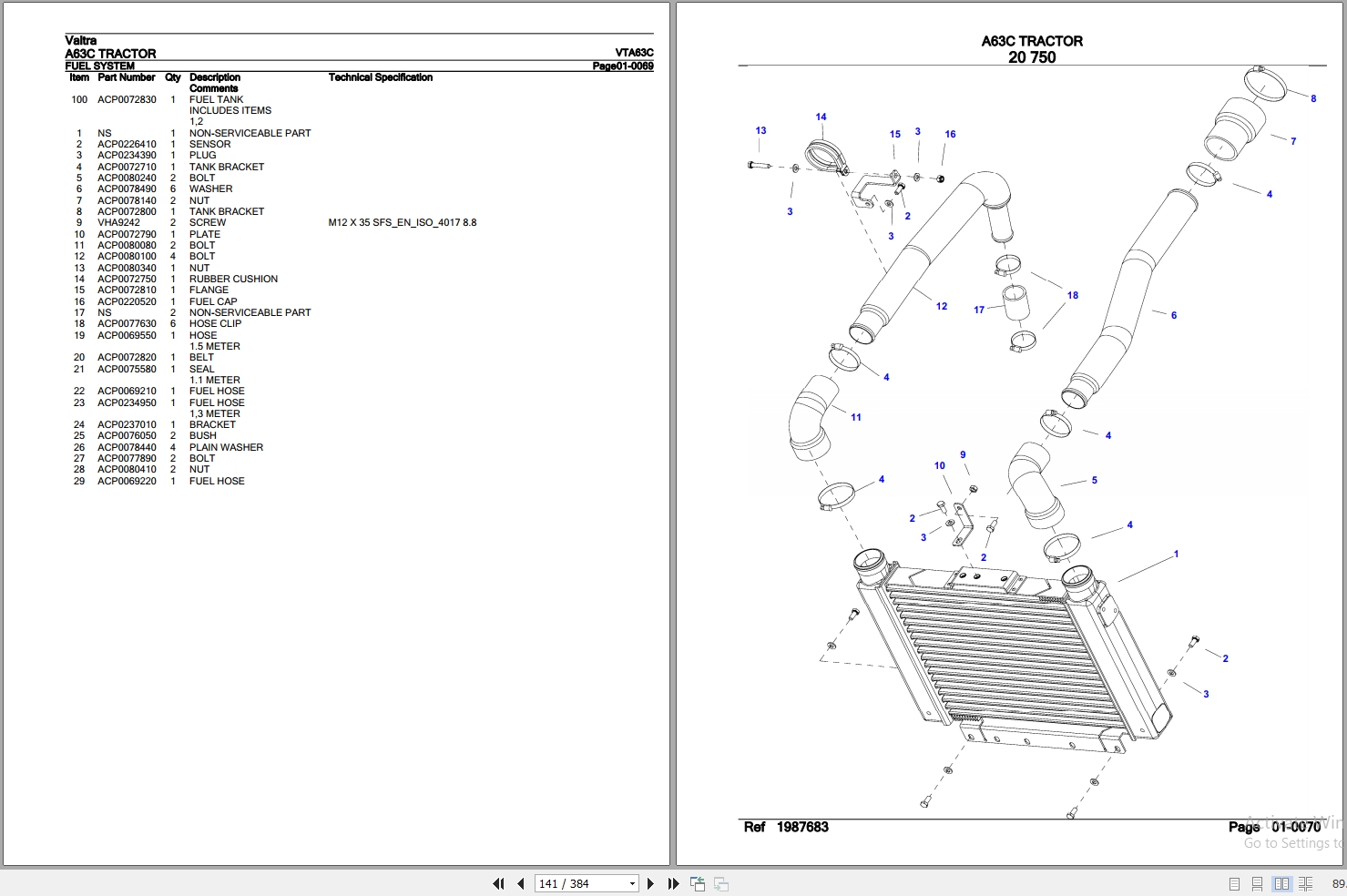Click callout number 1 for the intercooler
Viewport: 1347px width, 896px height.
[x=1177, y=554]
